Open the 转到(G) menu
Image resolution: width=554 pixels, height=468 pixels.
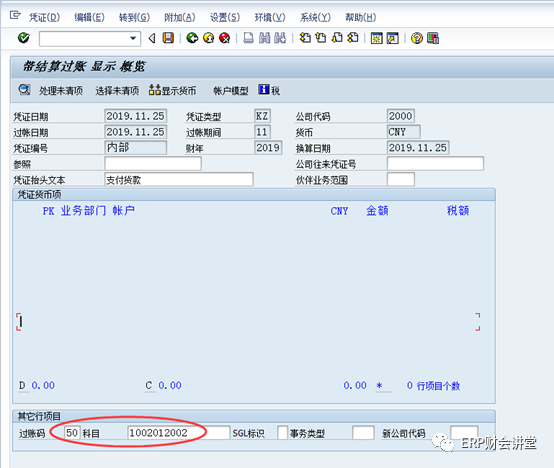(x=135, y=17)
